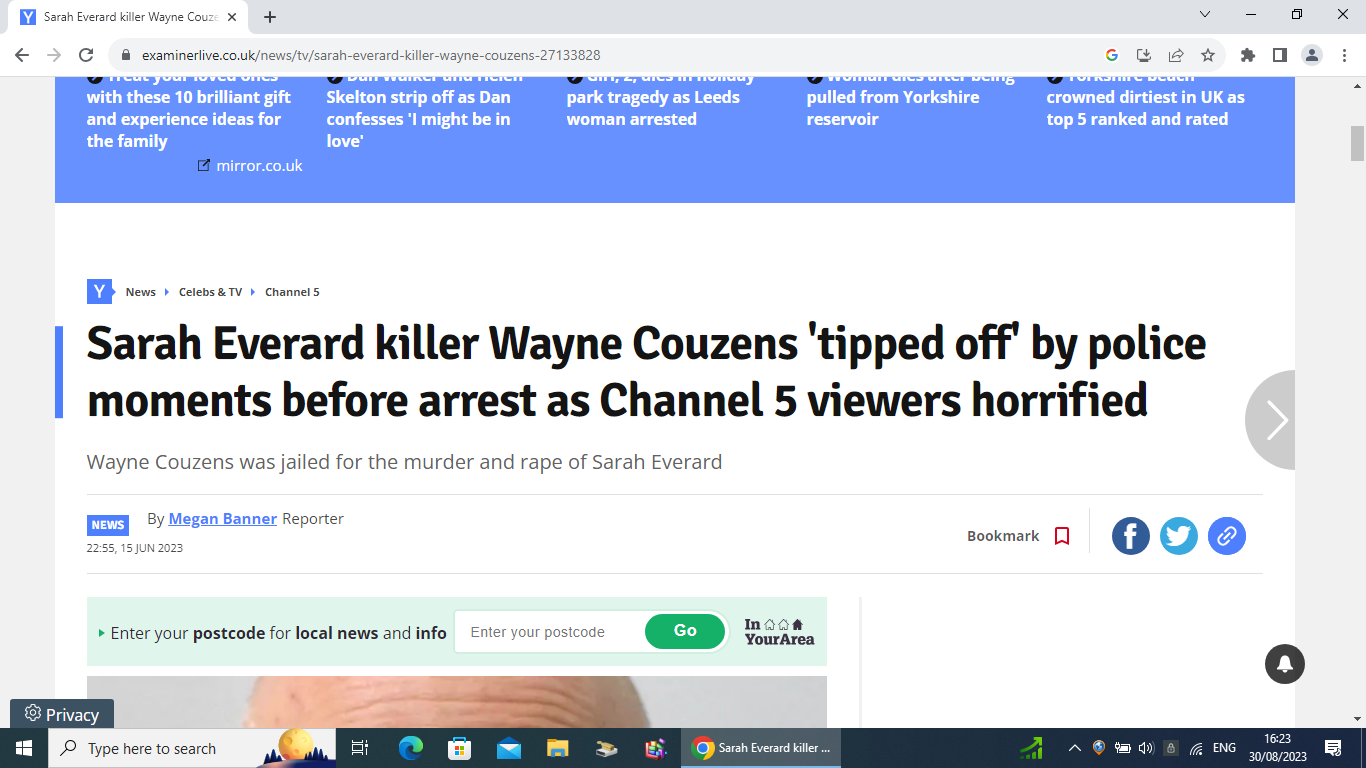1366x768 pixels.
Task: Open Chrome three-dot menu
Action: pos(1344,55)
